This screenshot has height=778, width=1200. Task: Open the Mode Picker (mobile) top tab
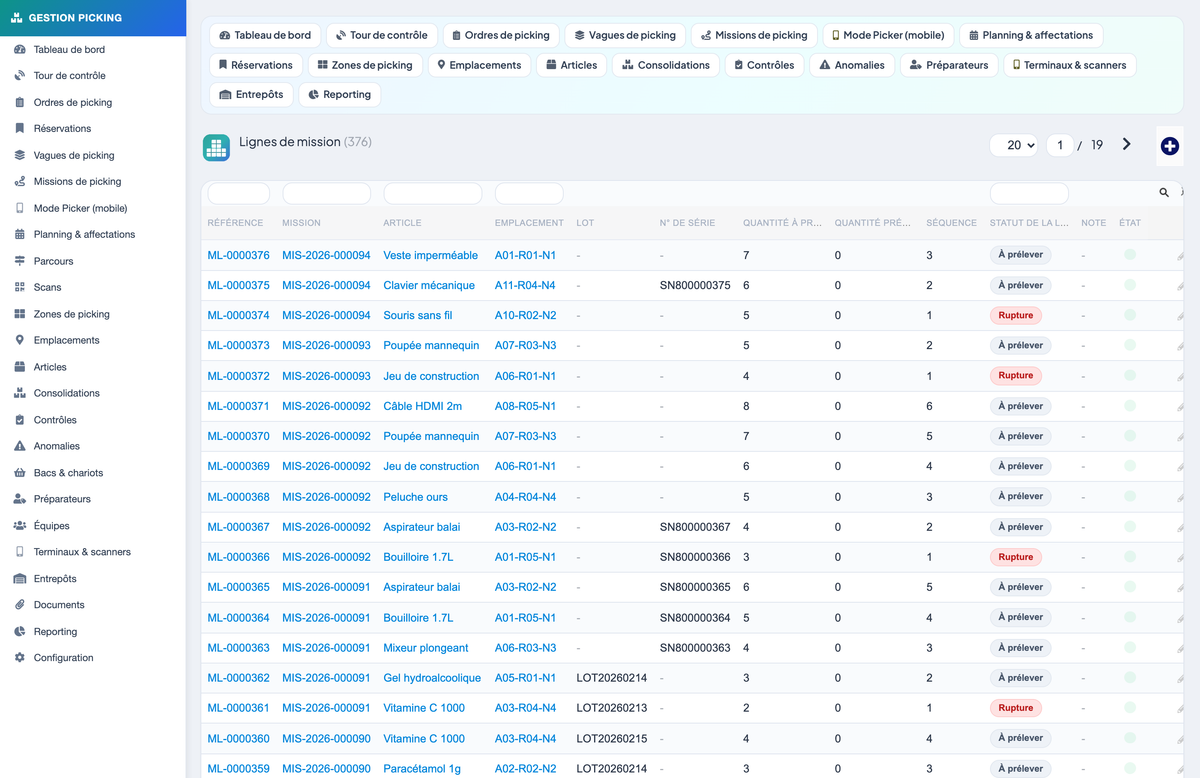[888, 35]
